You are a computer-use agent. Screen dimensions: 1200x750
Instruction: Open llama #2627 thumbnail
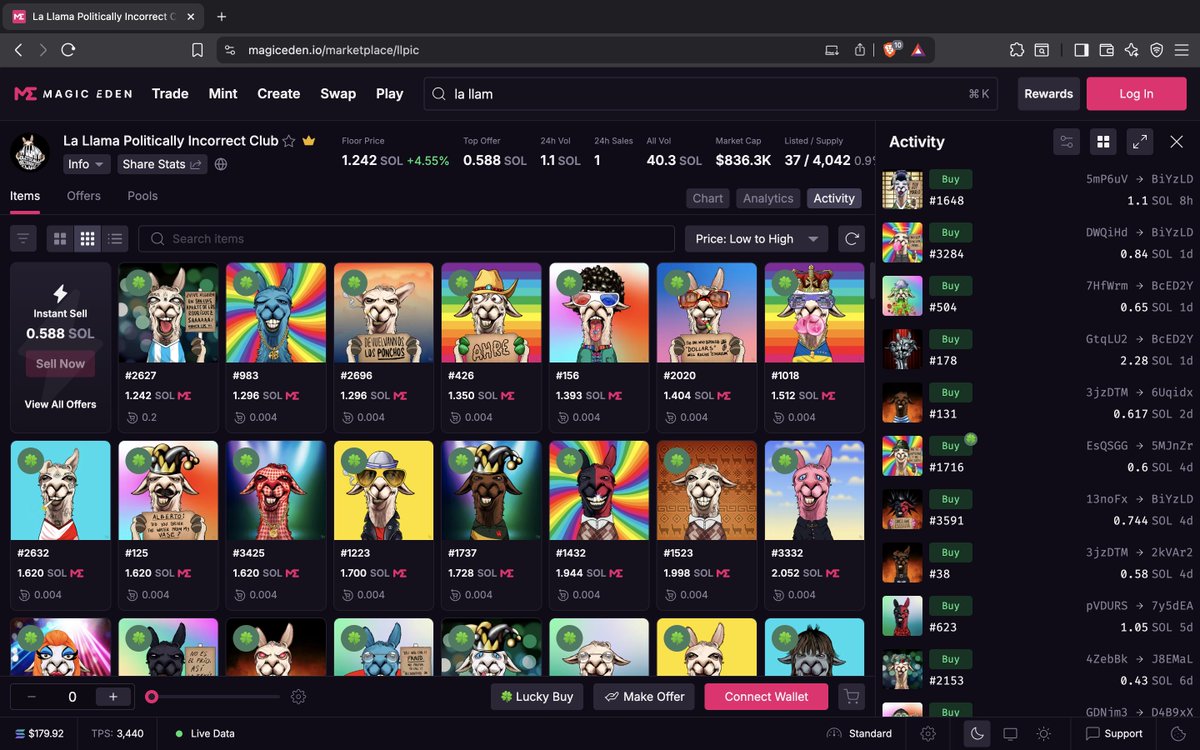168,313
